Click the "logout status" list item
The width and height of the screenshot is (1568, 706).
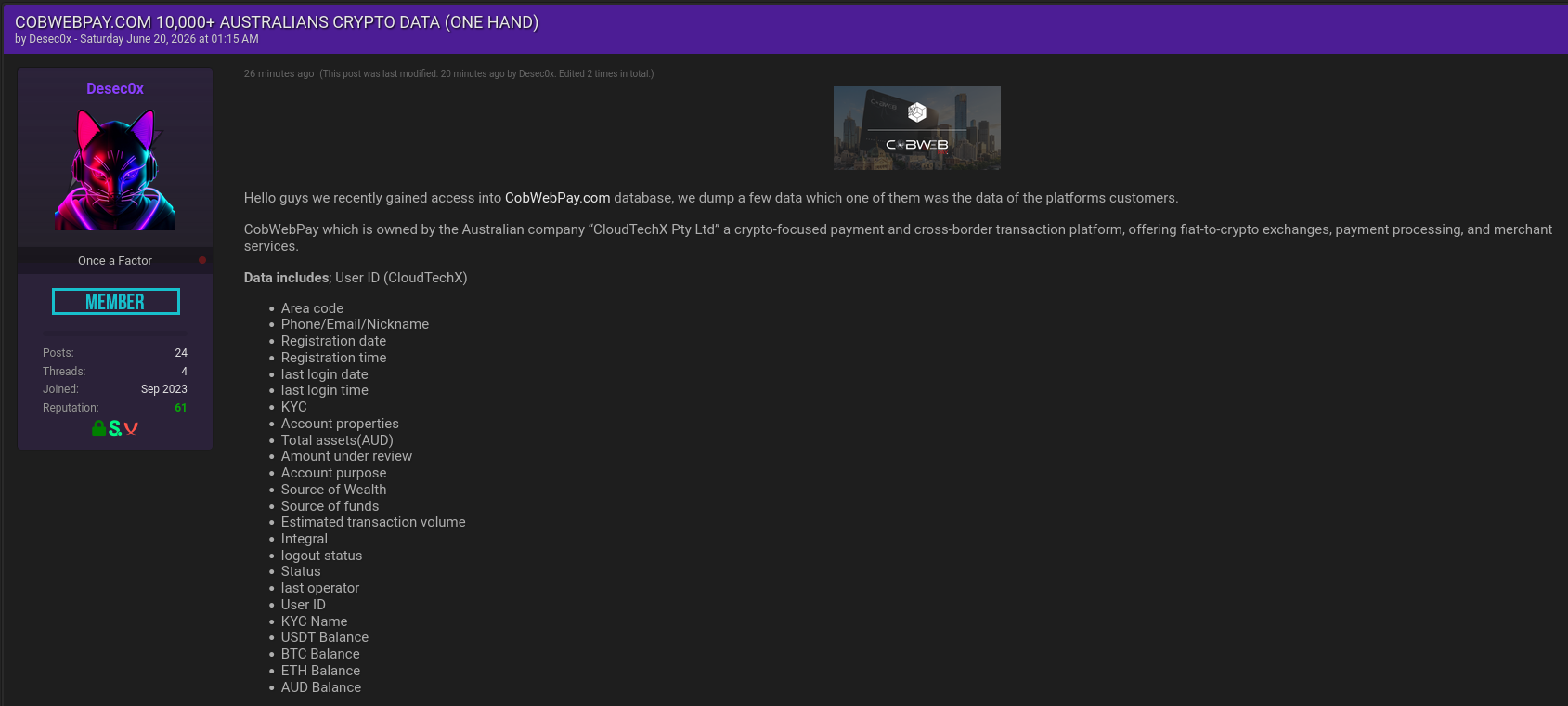click(x=321, y=556)
